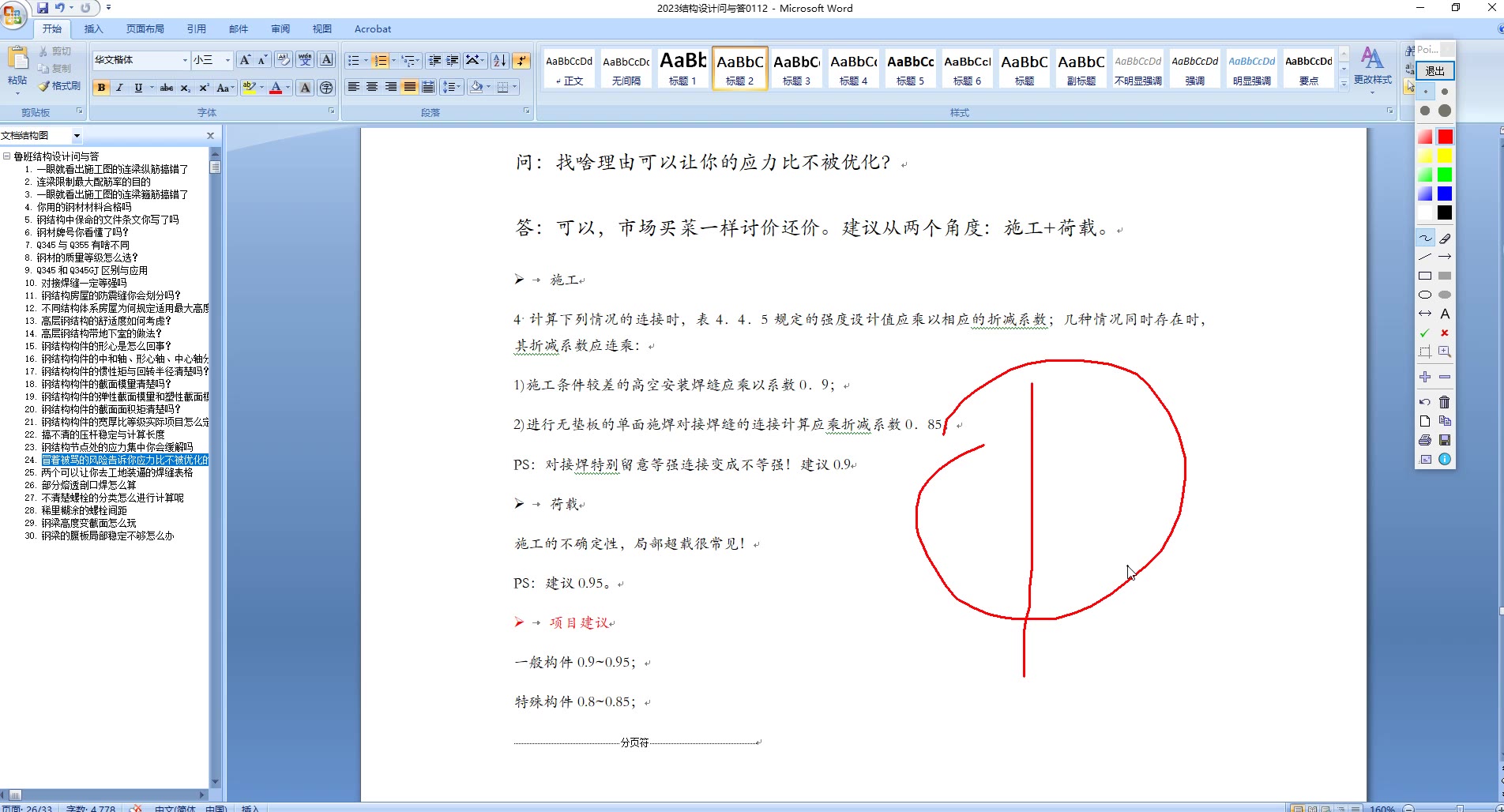This screenshot has height=812, width=1504.
Task: Open the 审阅 ribbon tab
Action: 280,29
